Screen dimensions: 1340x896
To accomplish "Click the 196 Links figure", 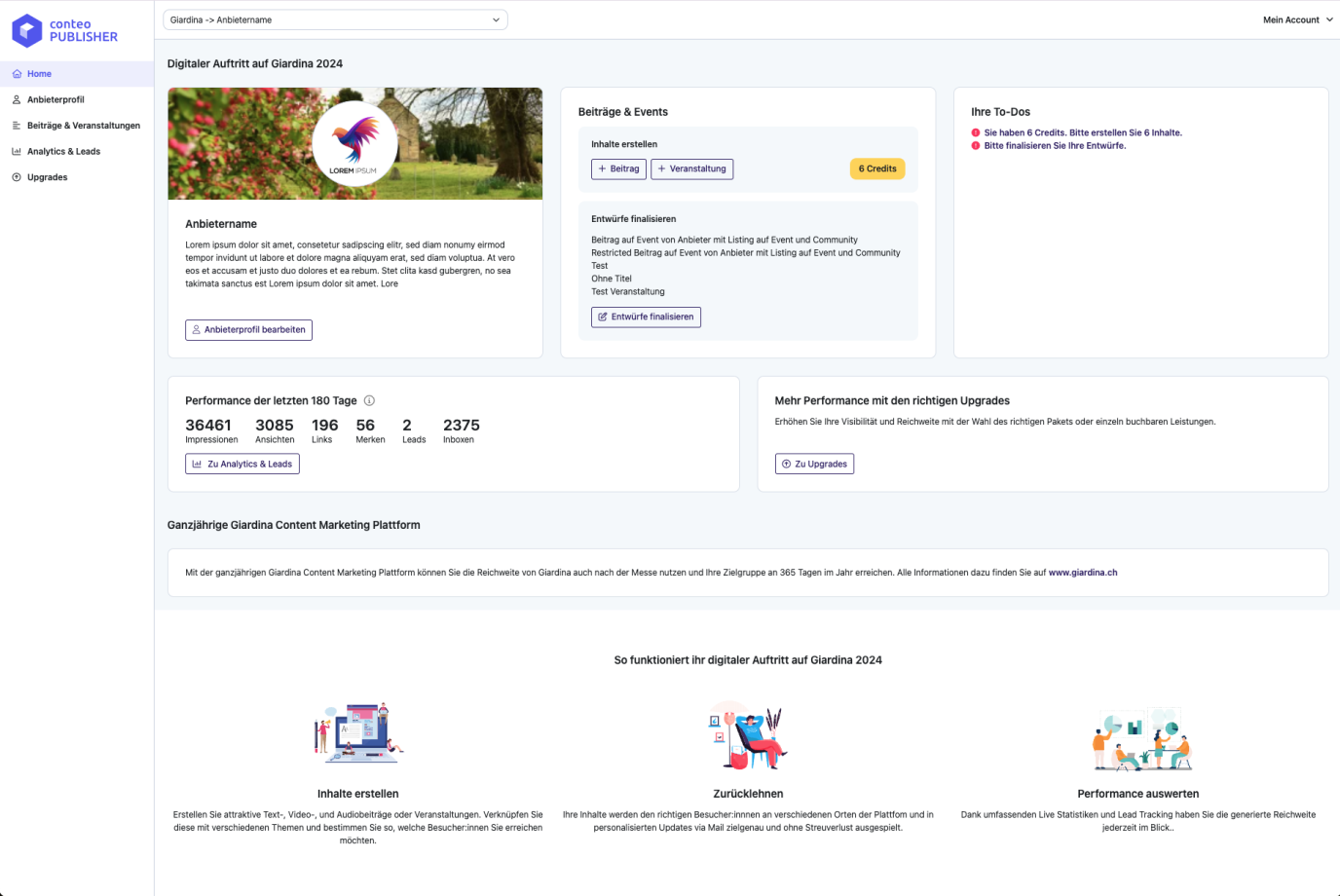I will [324, 431].
